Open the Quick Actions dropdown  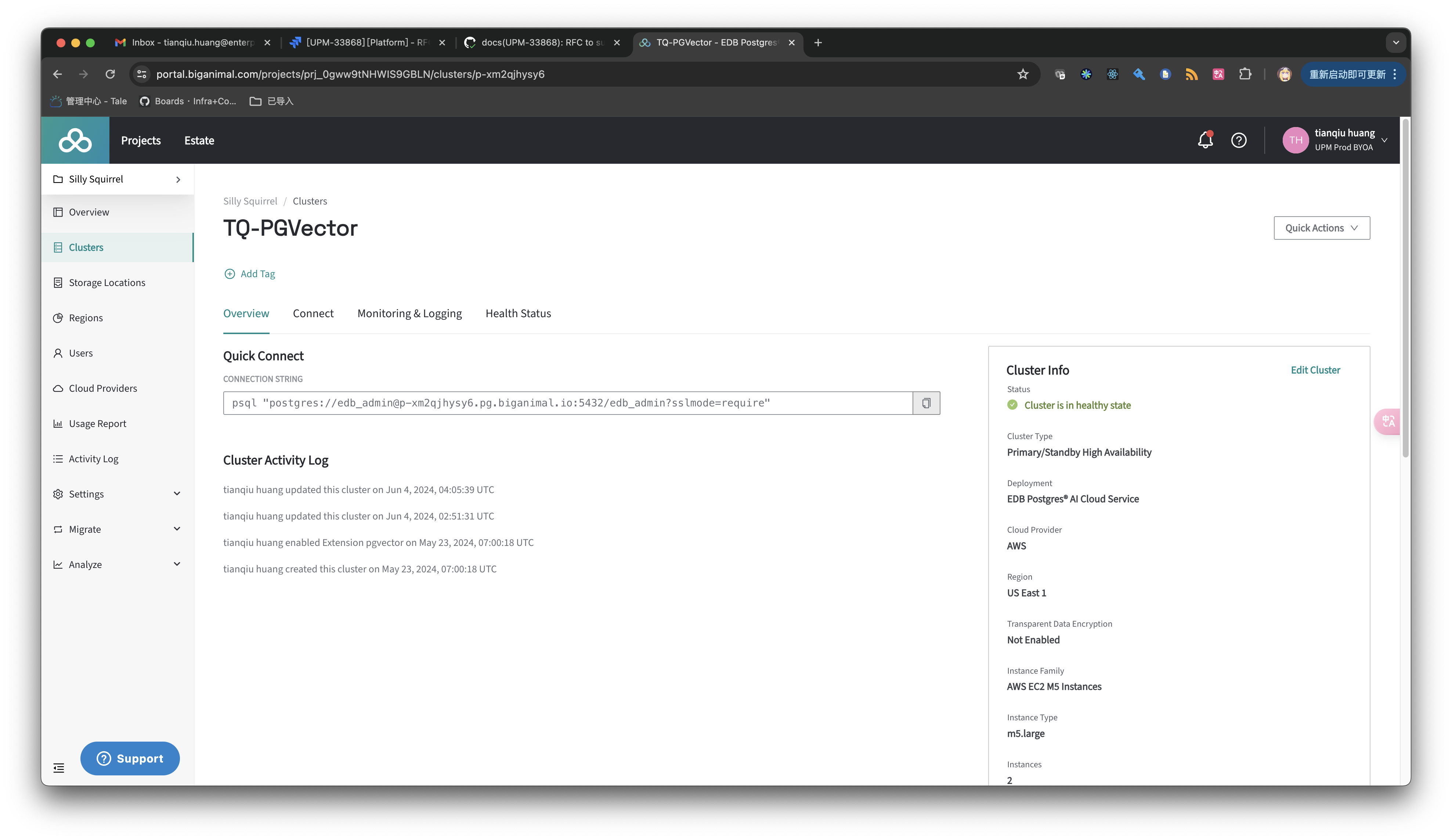[1321, 228]
